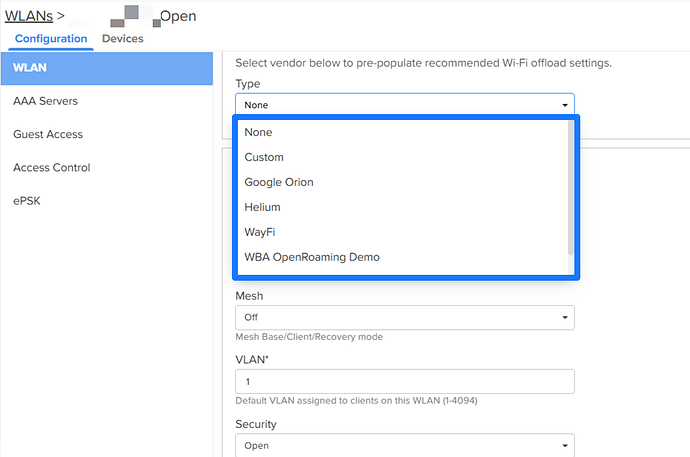690x457 pixels.
Task: Click the WLANs breadcrumb link
Action: click(28, 16)
